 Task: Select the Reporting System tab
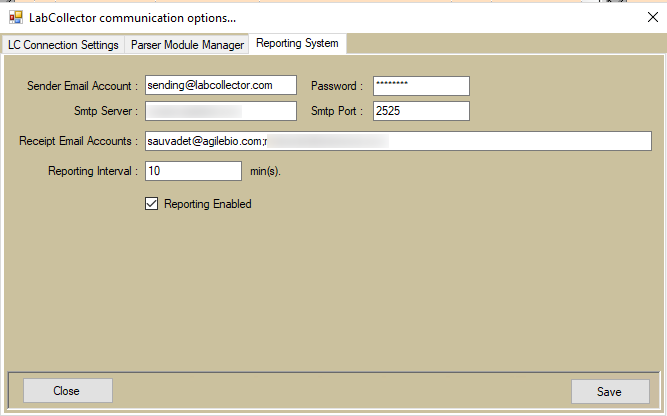pos(297,43)
